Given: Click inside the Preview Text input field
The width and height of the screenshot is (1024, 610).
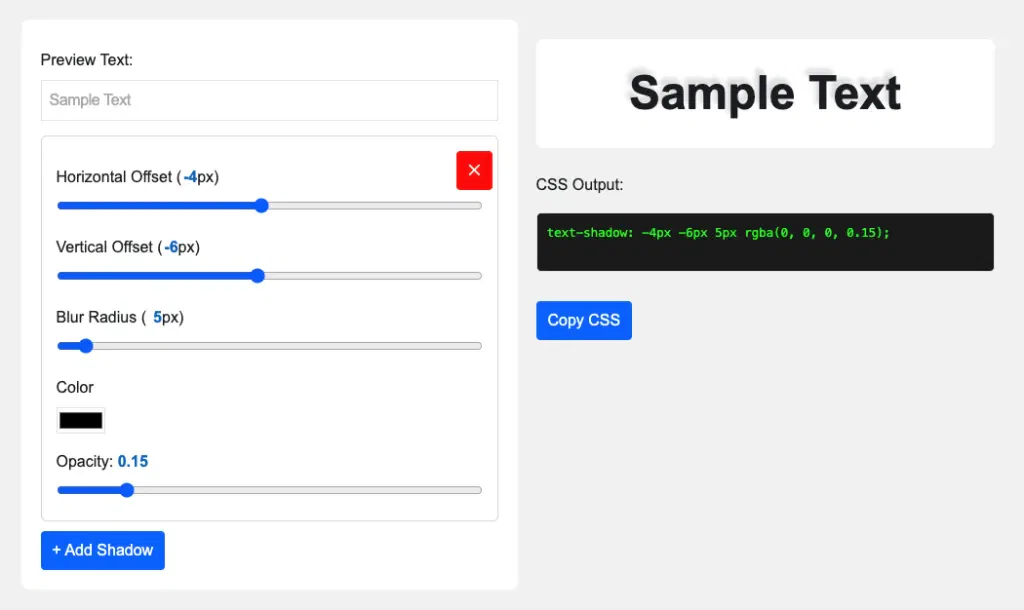Looking at the screenshot, I should [268, 100].
